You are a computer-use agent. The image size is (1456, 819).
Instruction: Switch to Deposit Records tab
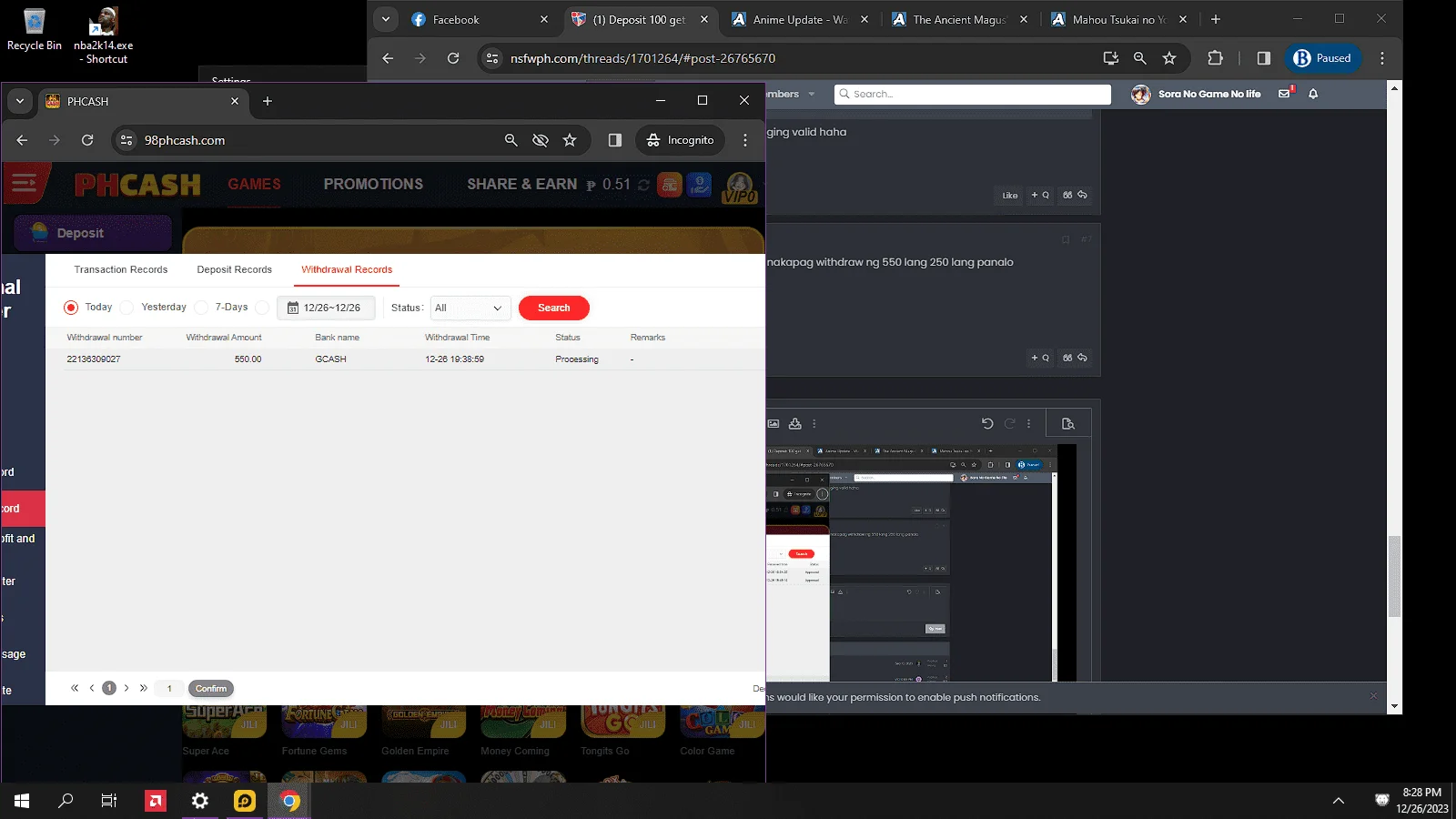click(x=235, y=269)
